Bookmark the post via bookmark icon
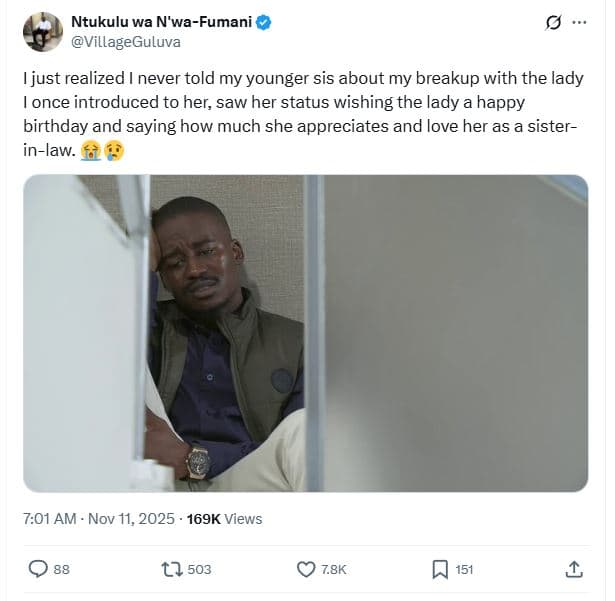The height and width of the screenshot is (601, 615). click(439, 569)
